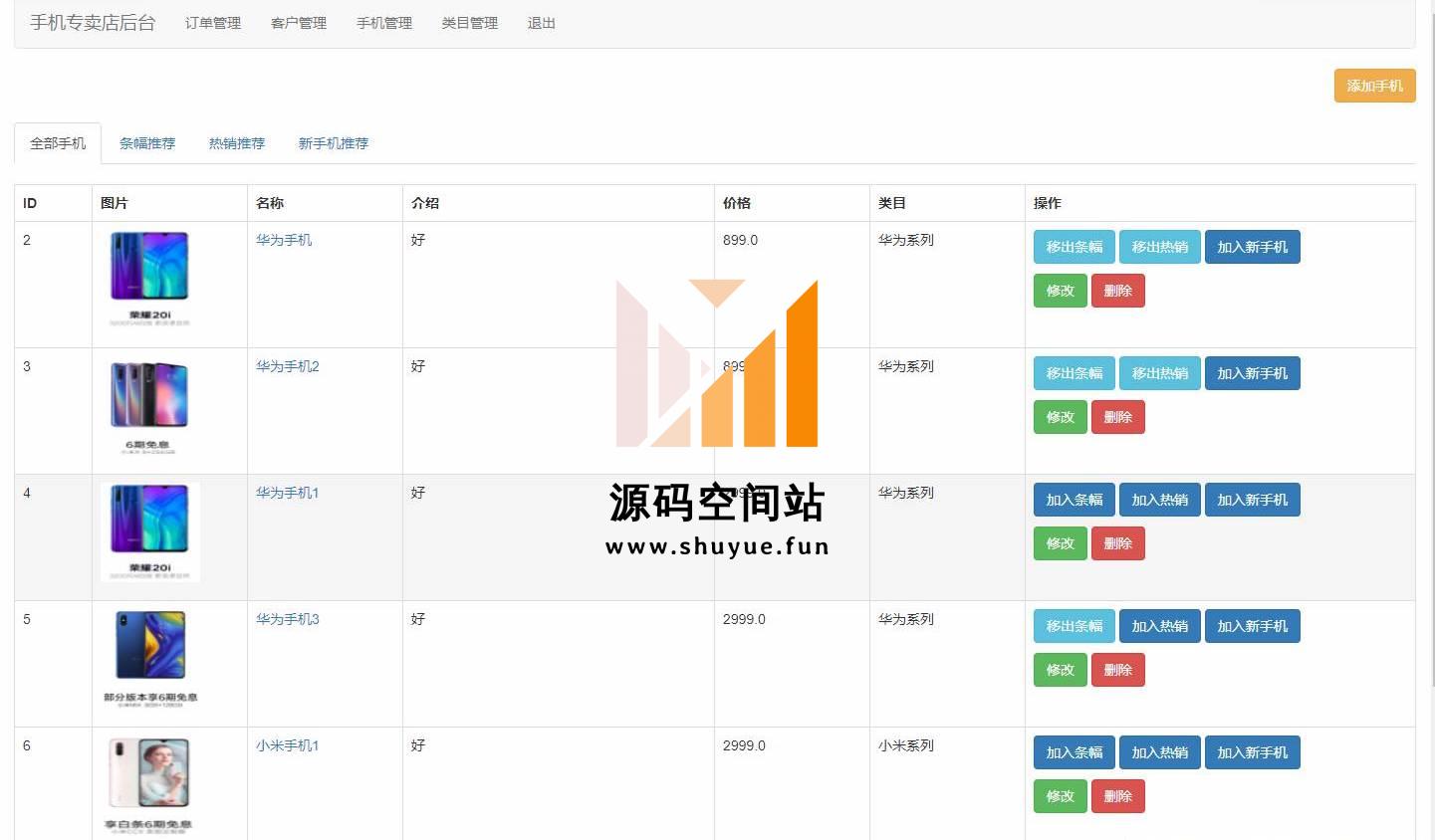
Task: Click the 2999.0 price of 小米手机1
Action: click(x=744, y=745)
